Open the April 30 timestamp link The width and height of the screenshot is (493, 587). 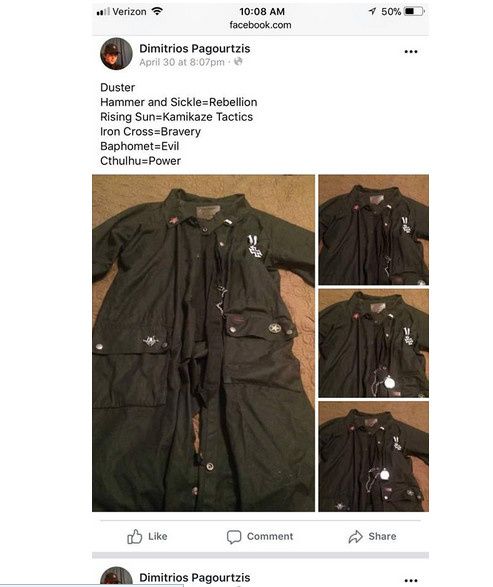(182, 62)
